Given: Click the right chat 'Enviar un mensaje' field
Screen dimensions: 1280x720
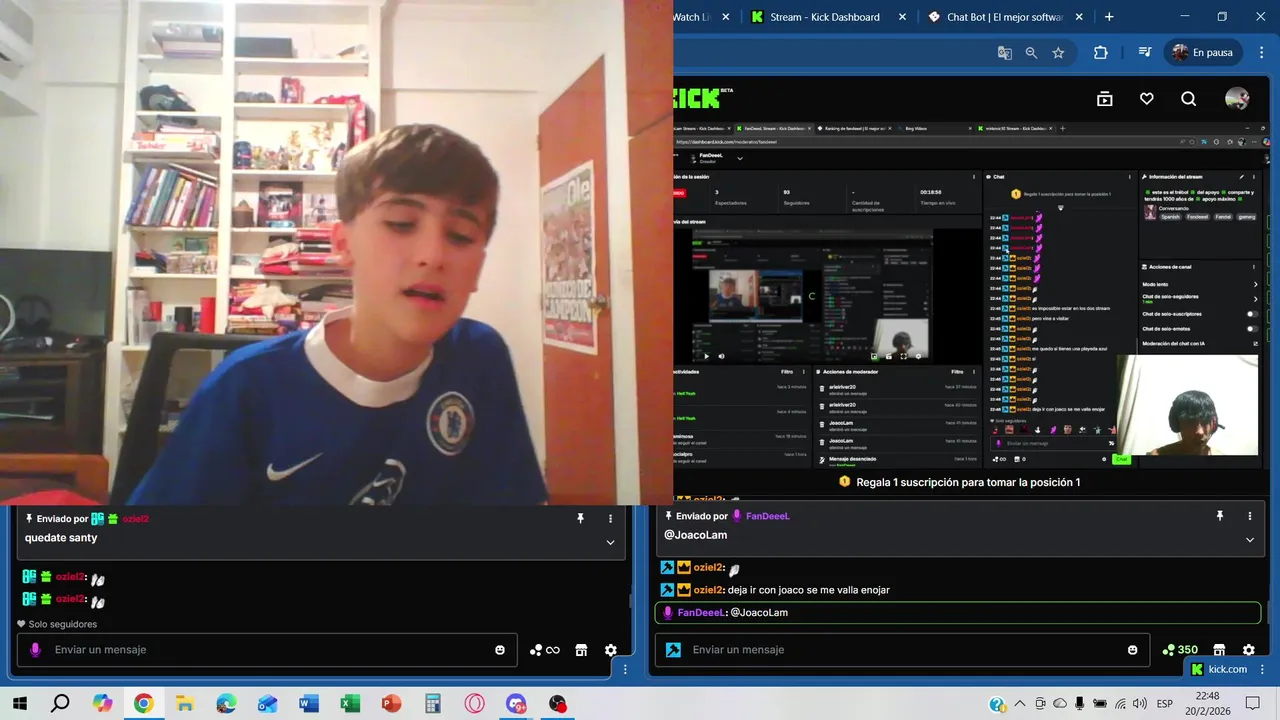Looking at the screenshot, I should click(x=903, y=650).
